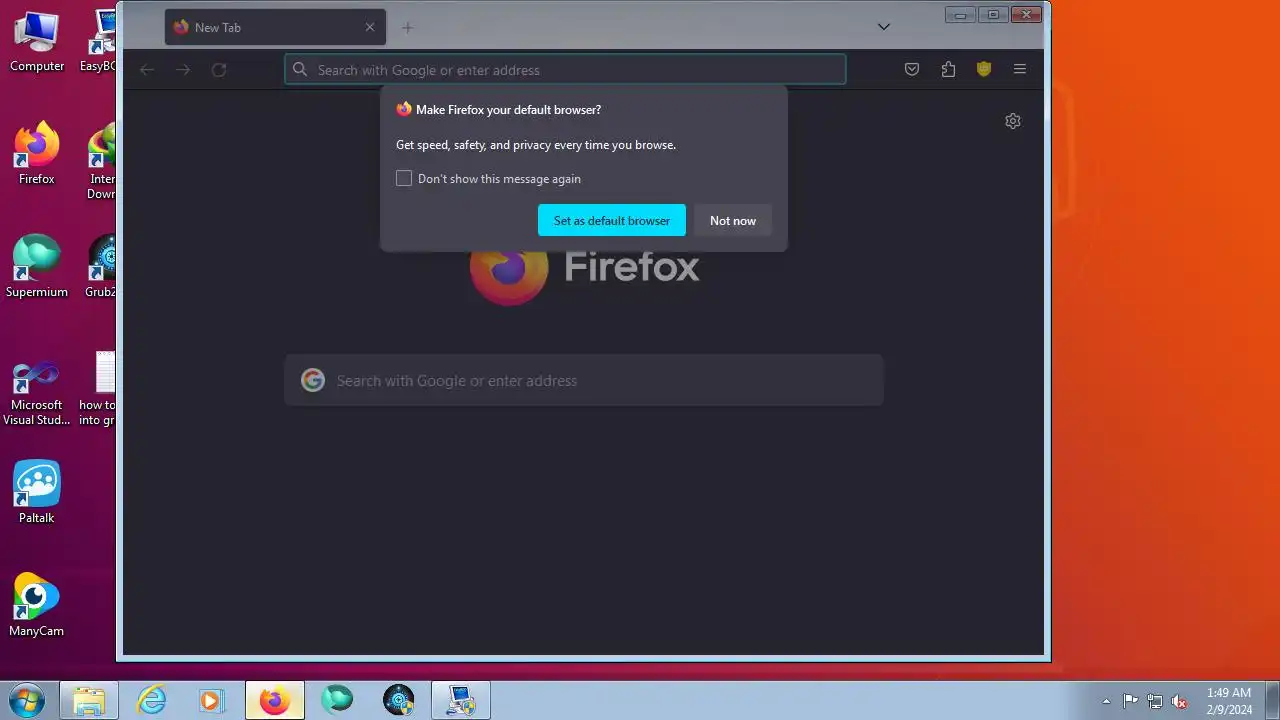Image resolution: width=1280 pixels, height=720 pixels.
Task: Open the Extensions puzzle icon
Action: pos(948,69)
